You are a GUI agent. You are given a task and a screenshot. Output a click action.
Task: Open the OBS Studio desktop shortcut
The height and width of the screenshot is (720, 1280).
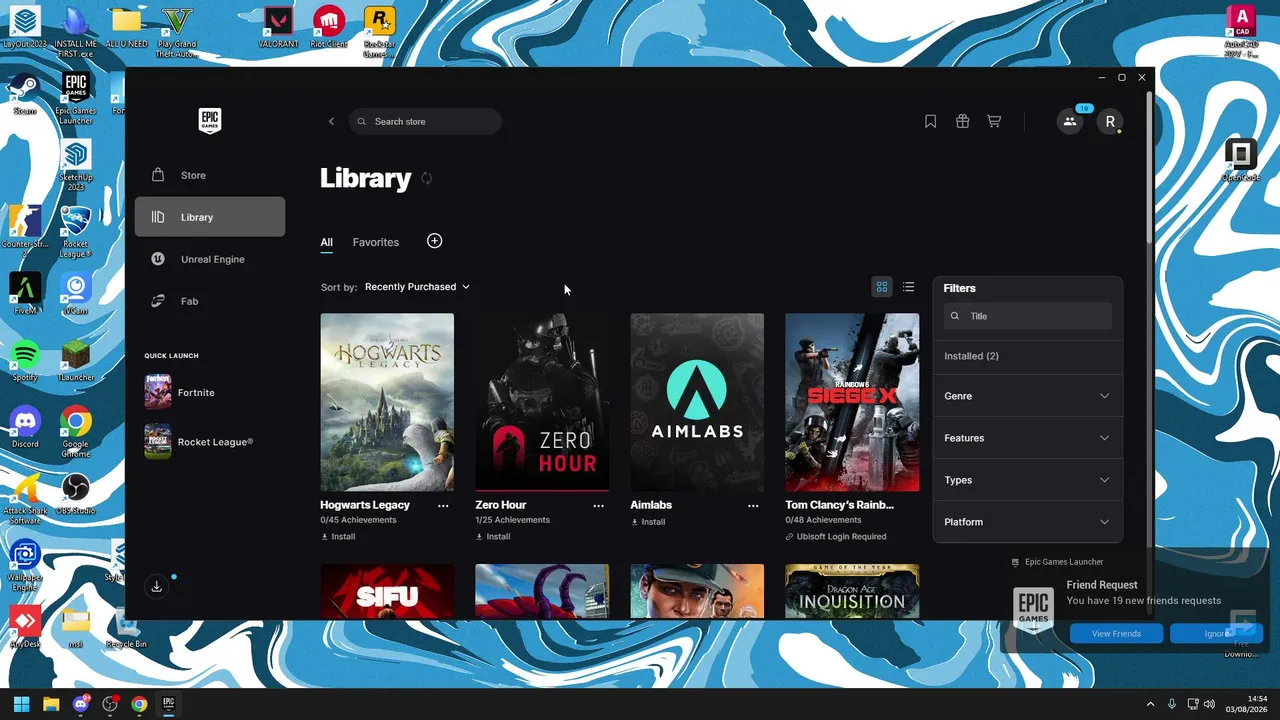pyautogui.click(x=75, y=495)
